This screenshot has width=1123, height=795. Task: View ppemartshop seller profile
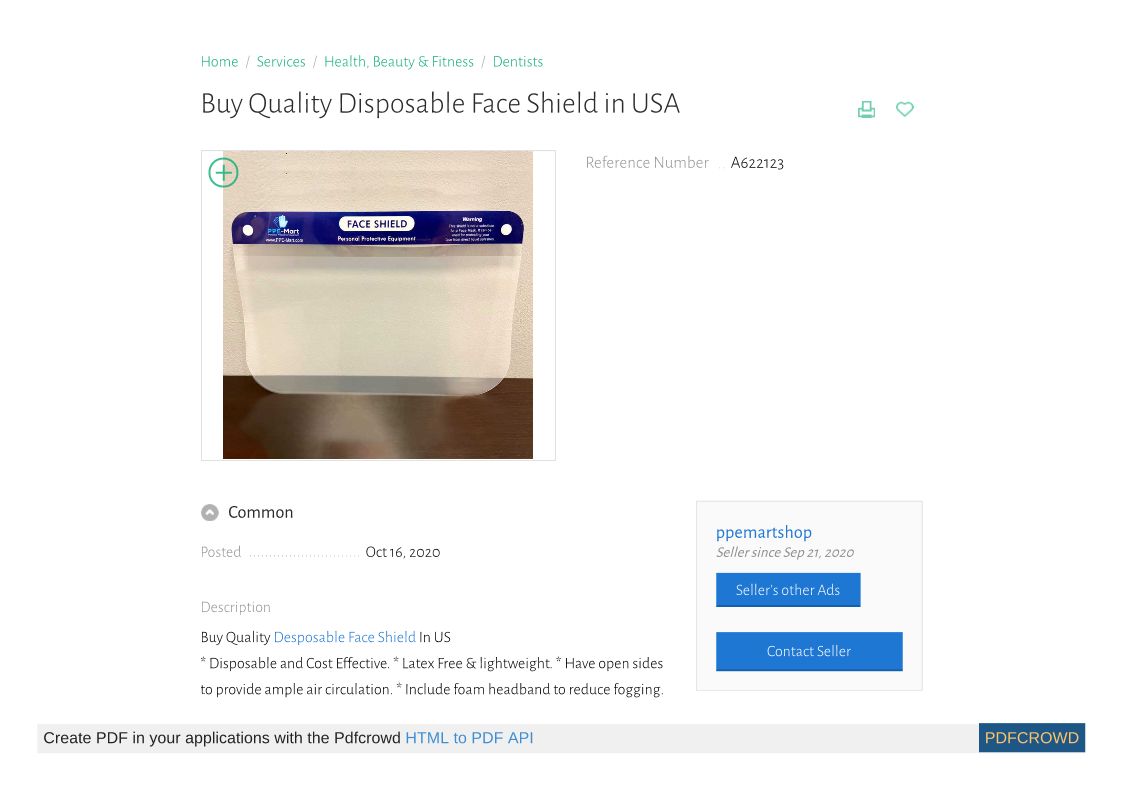tap(763, 532)
